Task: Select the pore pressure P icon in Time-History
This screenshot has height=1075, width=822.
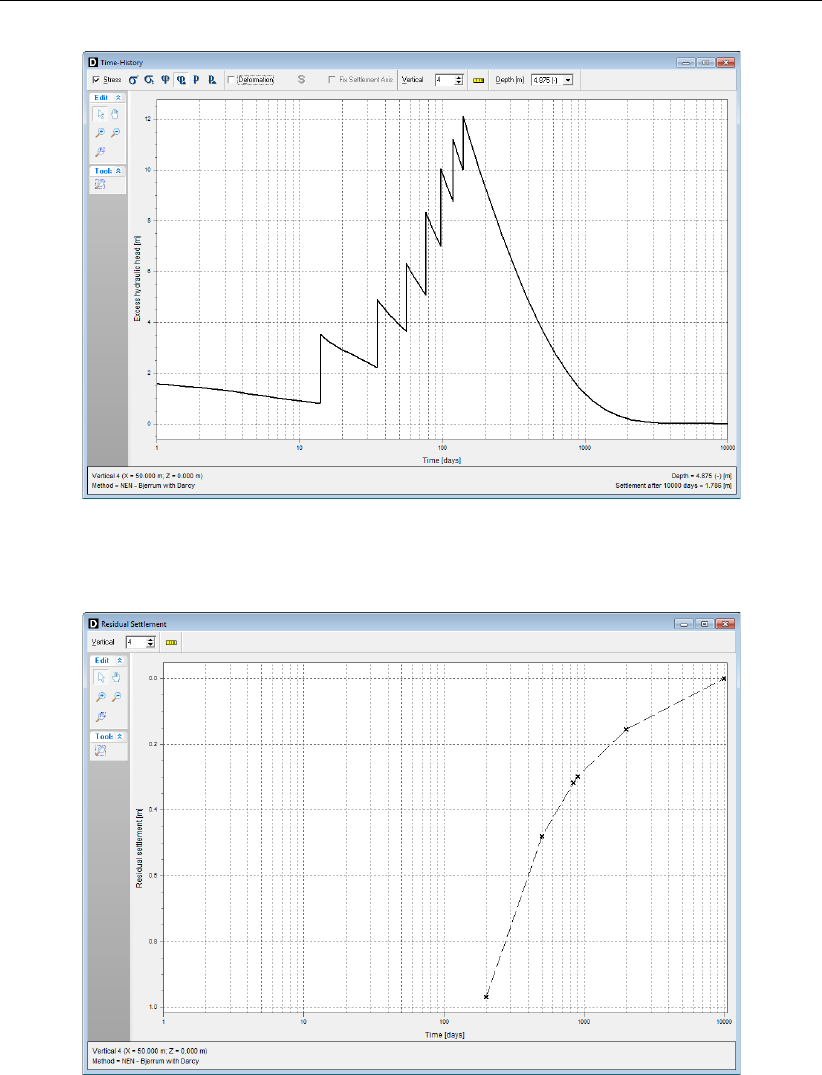Action: (x=196, y=80)
